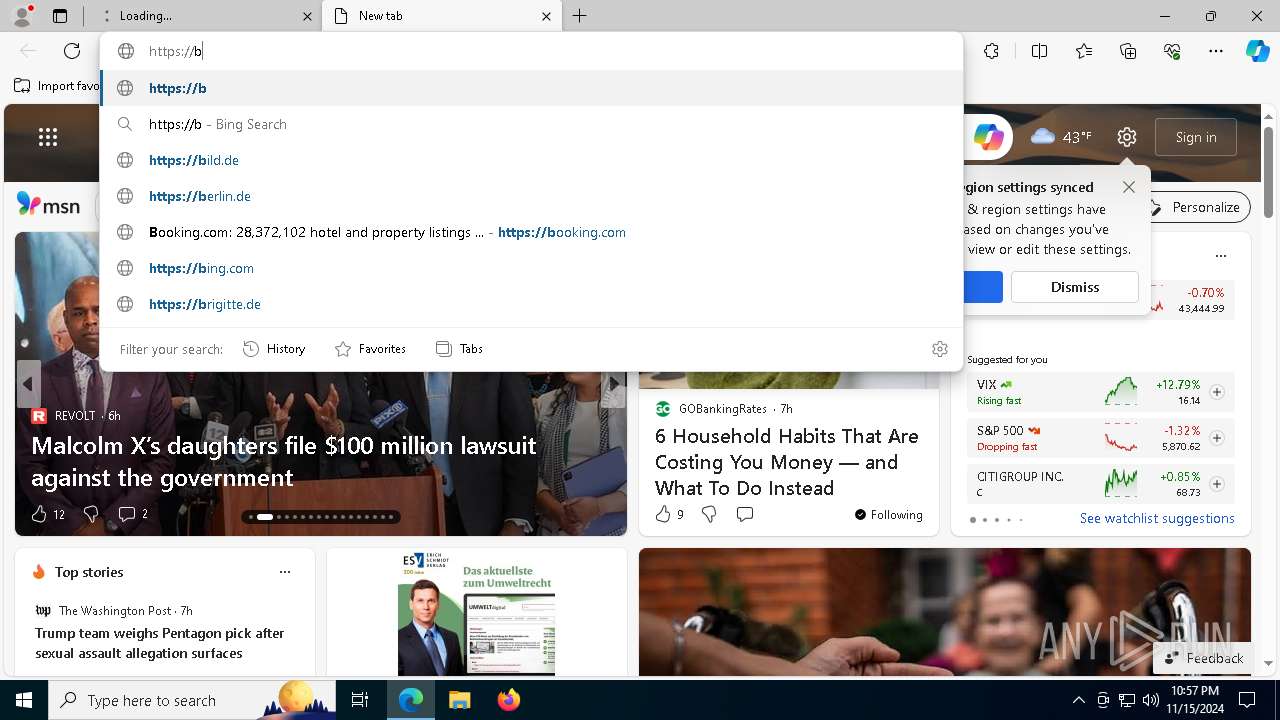Open Malcolm X's daughters lawsuit headline
This screenshot has height=720, width=1280.
tap(284, 461)
